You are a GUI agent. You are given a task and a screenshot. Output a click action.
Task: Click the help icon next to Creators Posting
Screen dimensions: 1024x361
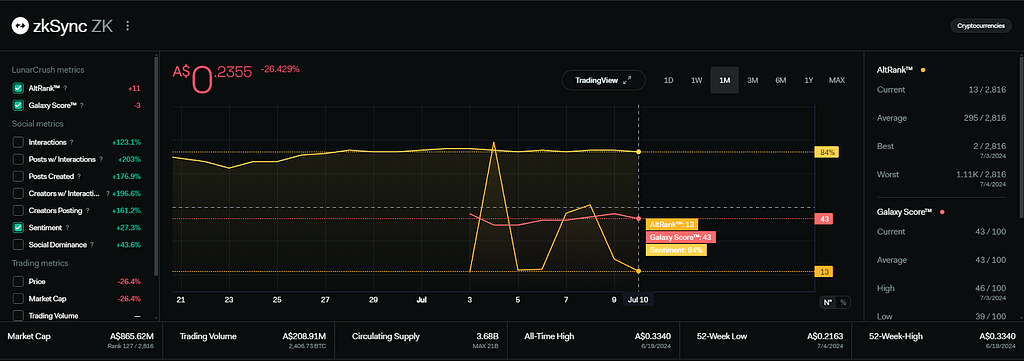[87, 211]
